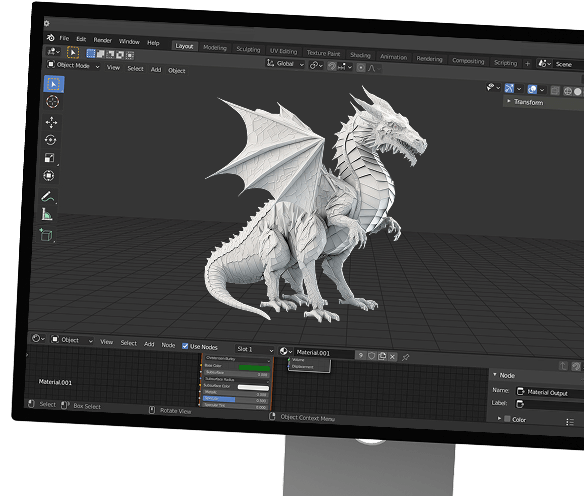Open the pivot point dropdown
Screen dimensions: 584x496
coord(316,66)
